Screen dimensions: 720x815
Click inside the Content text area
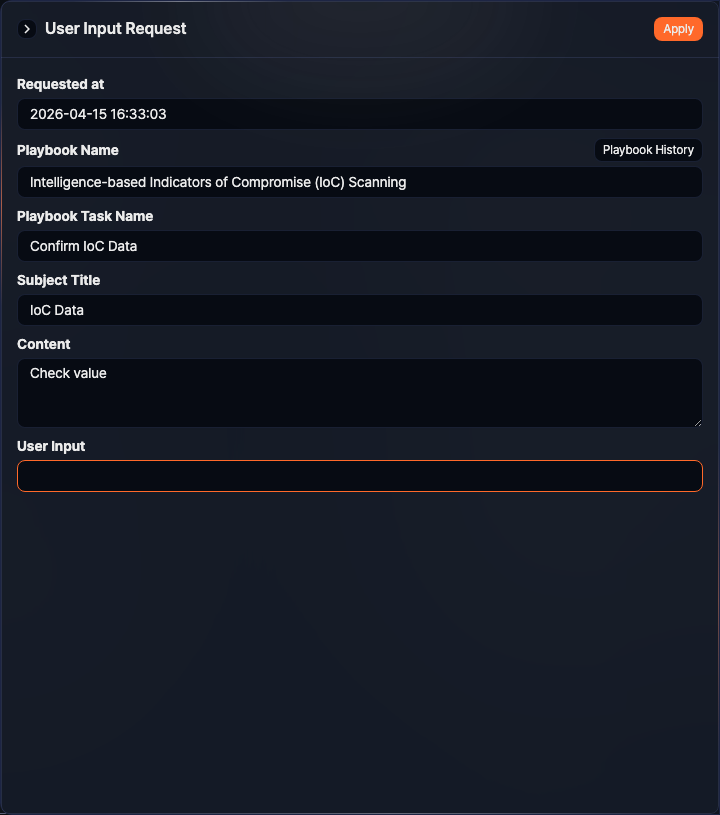click(x=360, y=390)
